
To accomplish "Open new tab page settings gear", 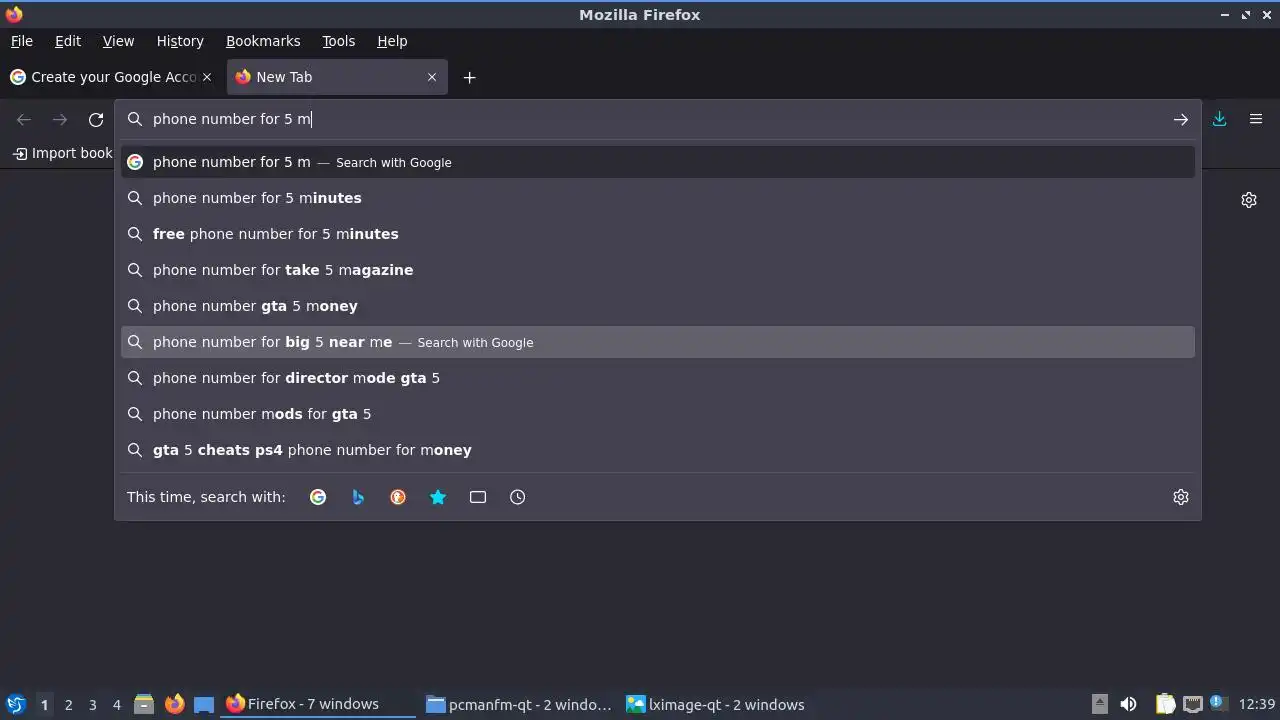I will [x=1249, y=200].
